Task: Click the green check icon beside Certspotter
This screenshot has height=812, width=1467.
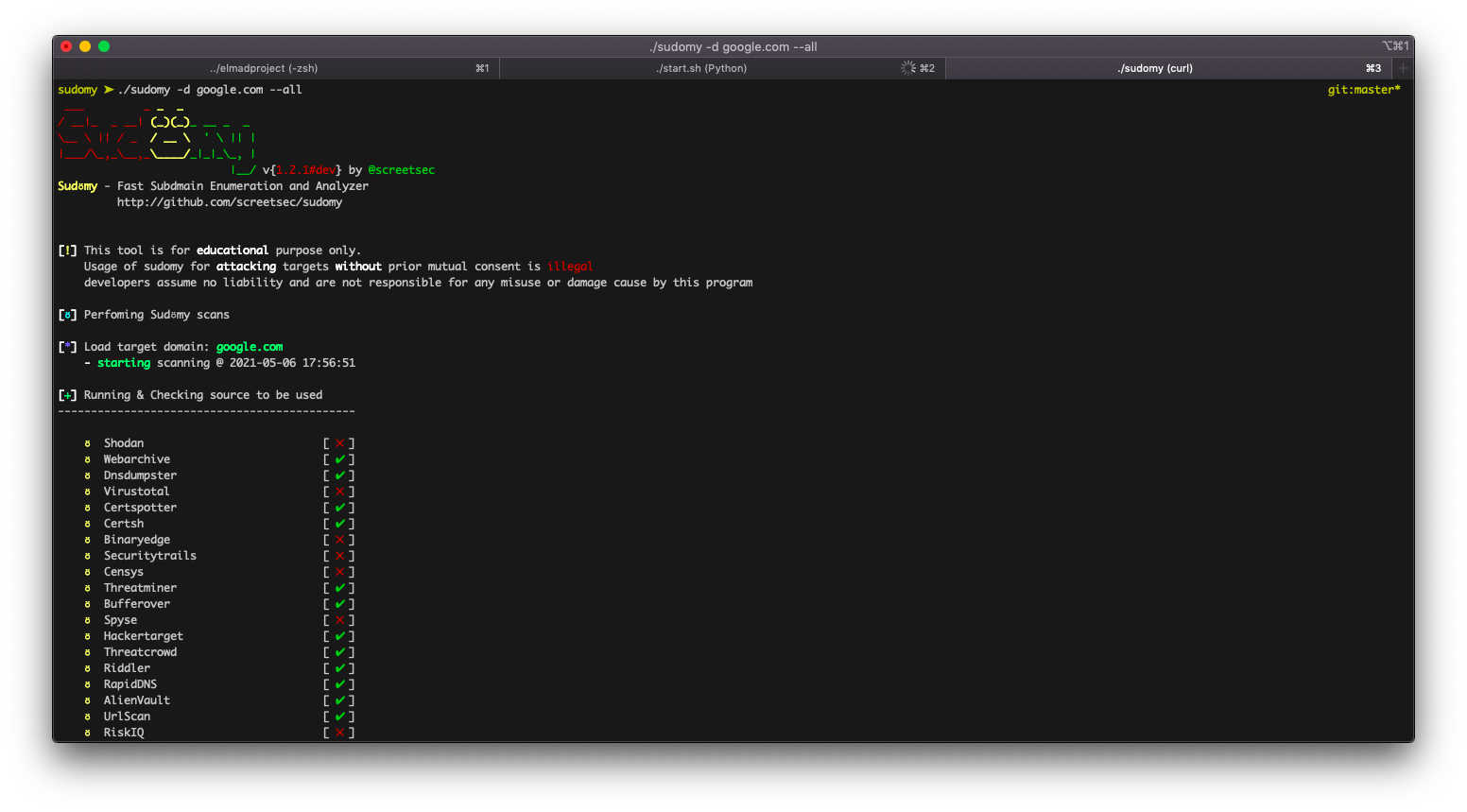Action: [339, 507]
